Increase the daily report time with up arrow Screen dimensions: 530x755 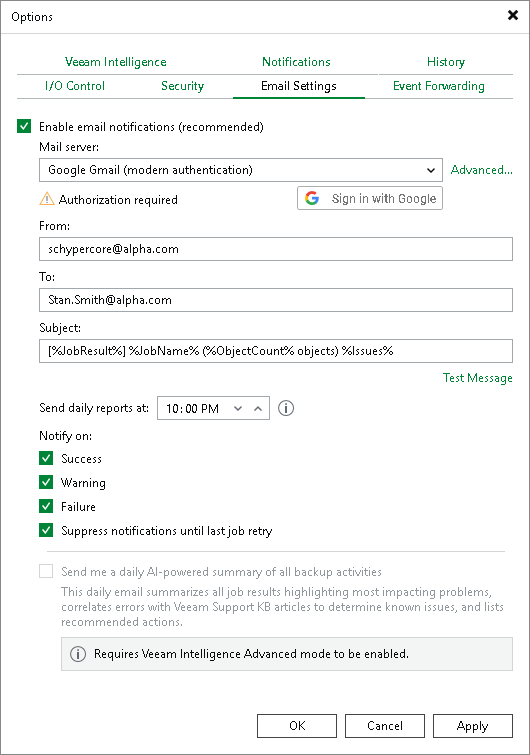tap(258, 409)
